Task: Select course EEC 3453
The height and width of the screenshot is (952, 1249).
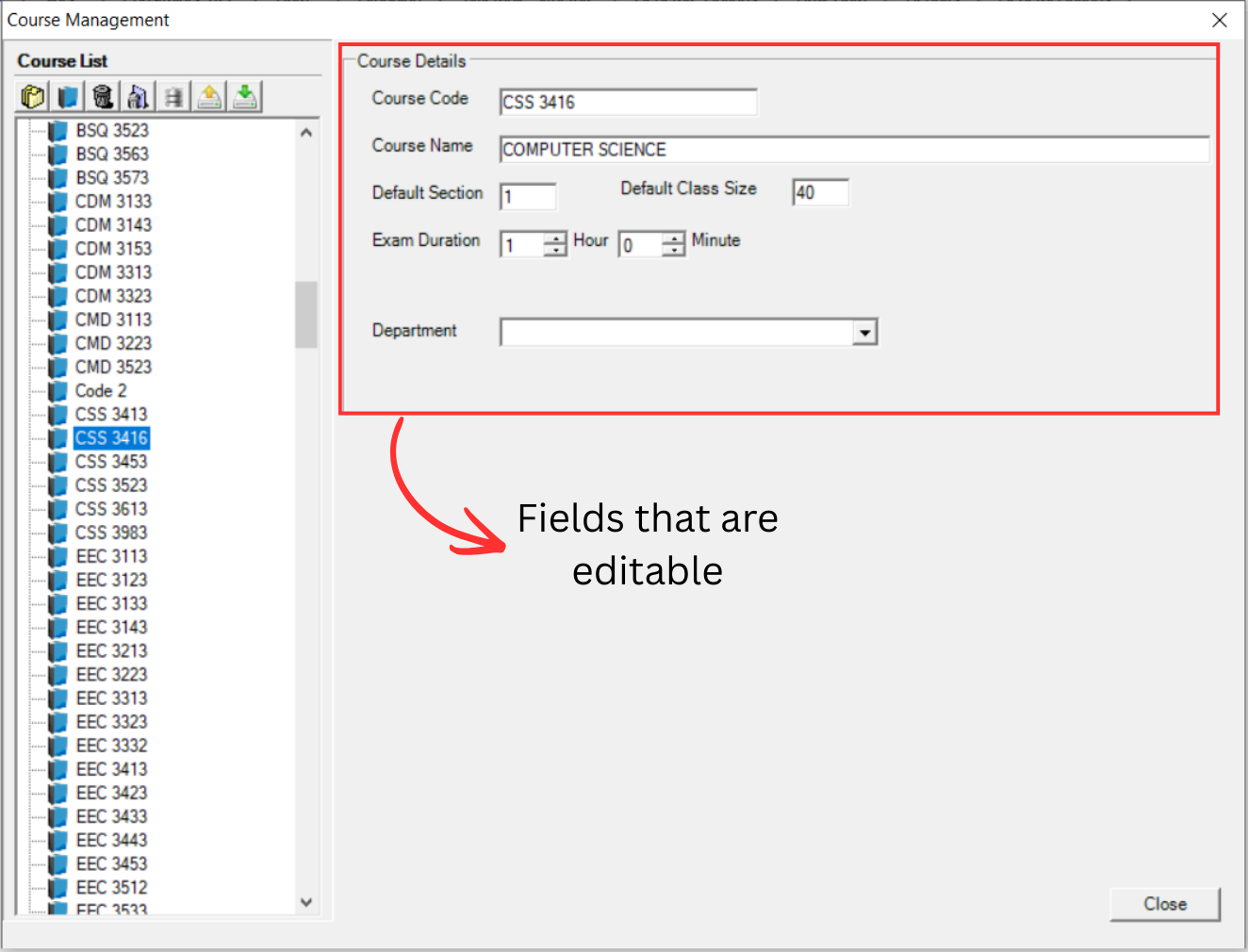Action: click(111, 863)
